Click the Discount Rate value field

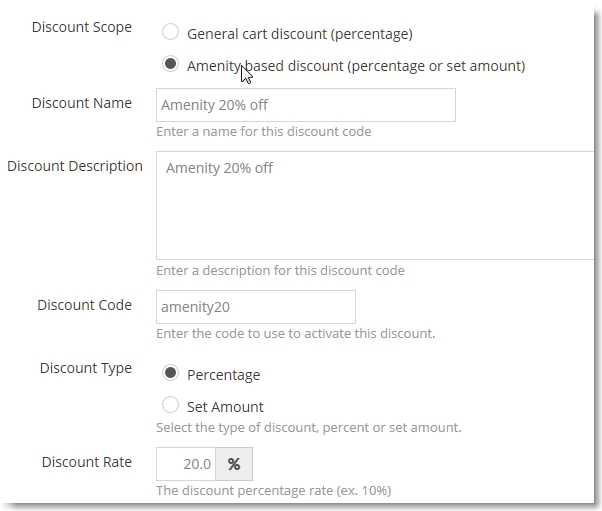tap(186, 464)
